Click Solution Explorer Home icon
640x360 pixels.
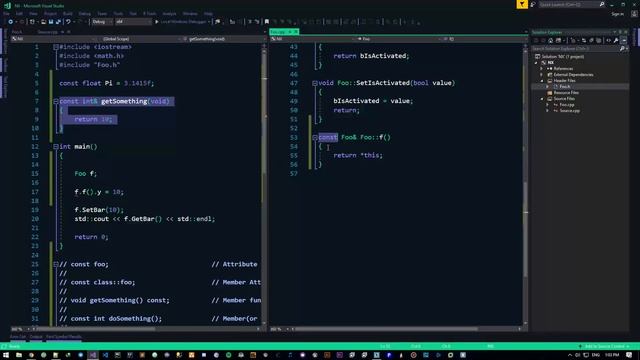pos(551,40)
